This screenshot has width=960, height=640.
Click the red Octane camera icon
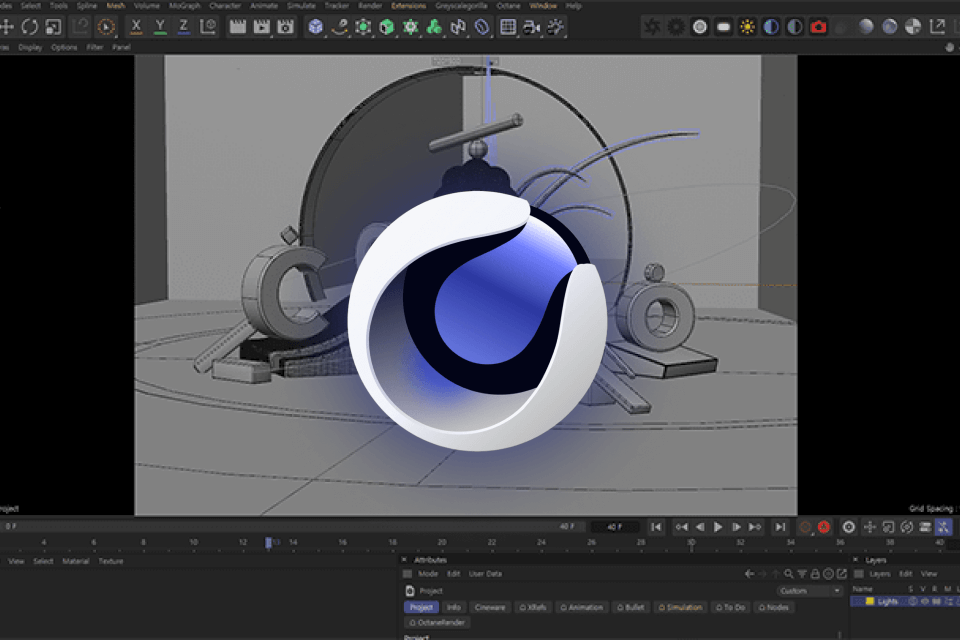point(818,27)
